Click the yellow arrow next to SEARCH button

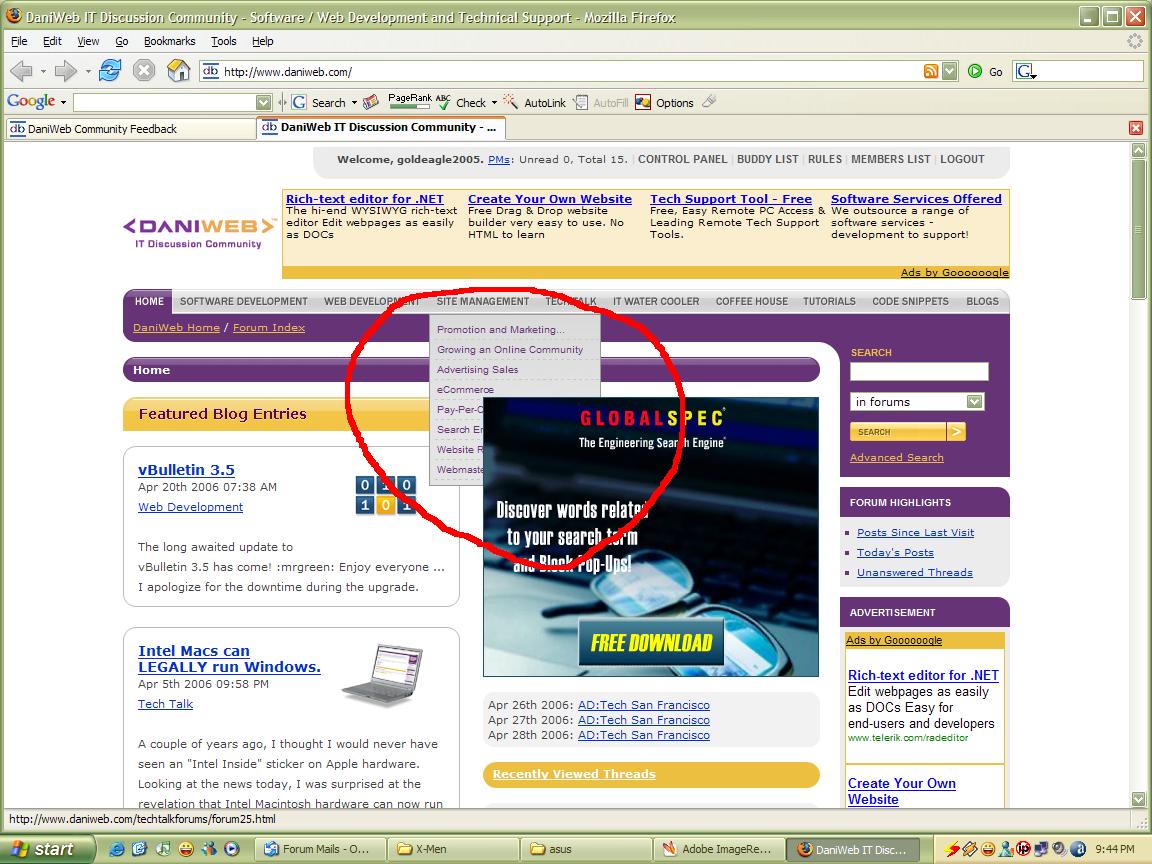point(956,431)
